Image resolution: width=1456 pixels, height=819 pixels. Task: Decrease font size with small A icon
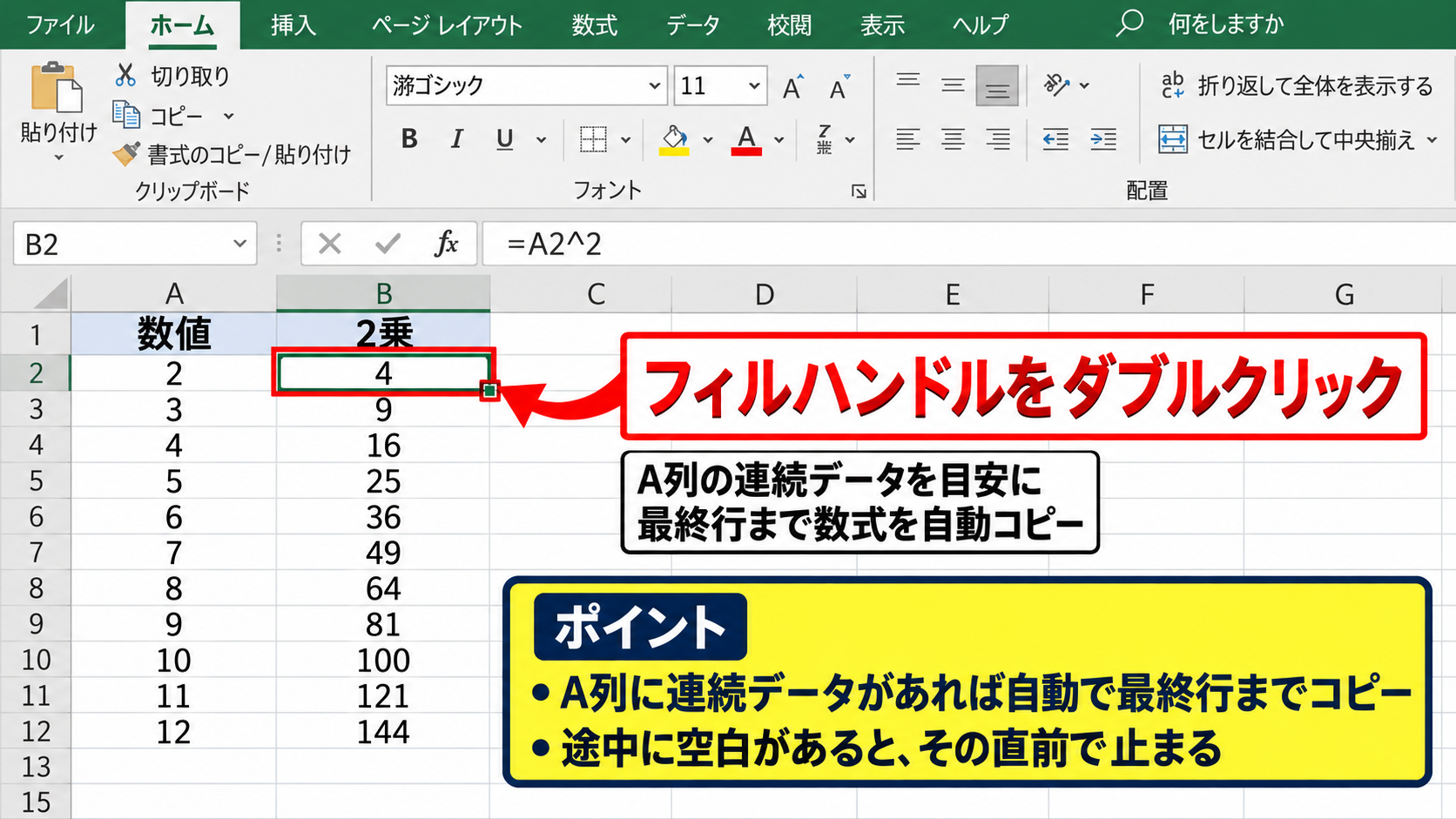click(x=839, y=86)
